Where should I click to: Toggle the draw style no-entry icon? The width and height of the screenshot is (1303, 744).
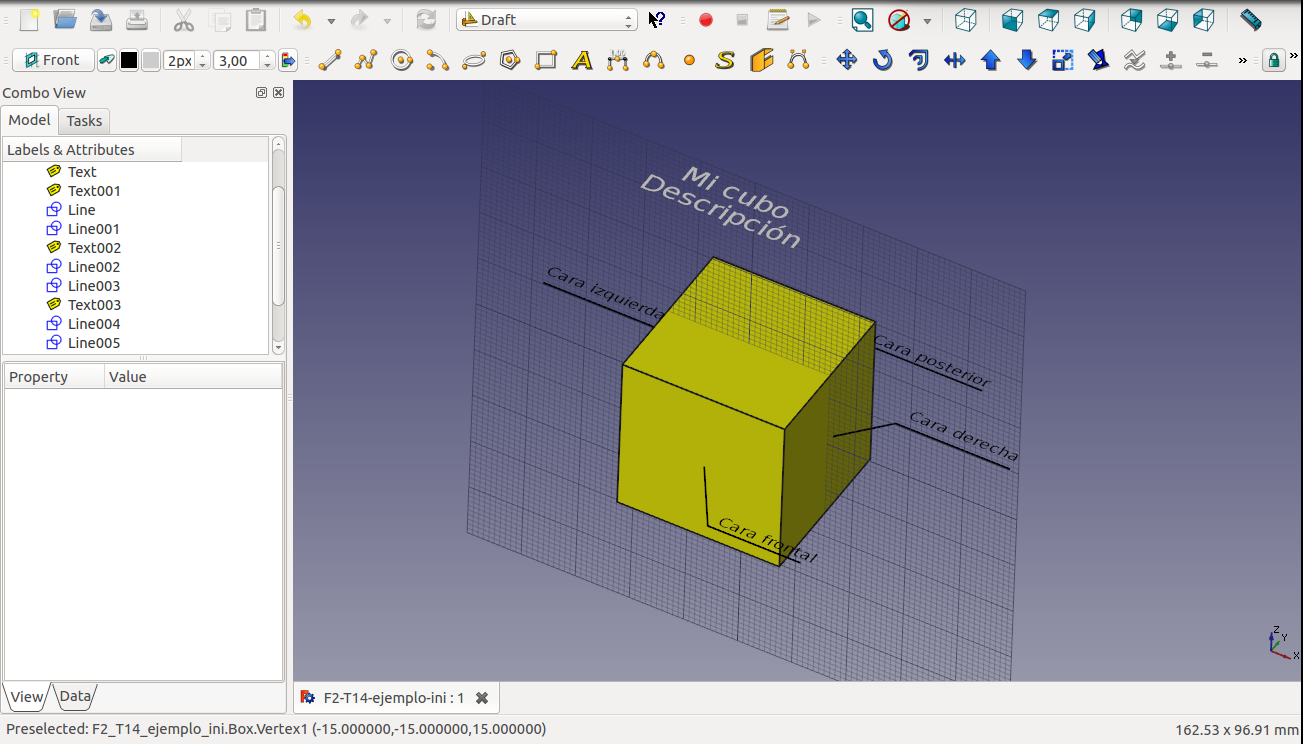point(899,20)
